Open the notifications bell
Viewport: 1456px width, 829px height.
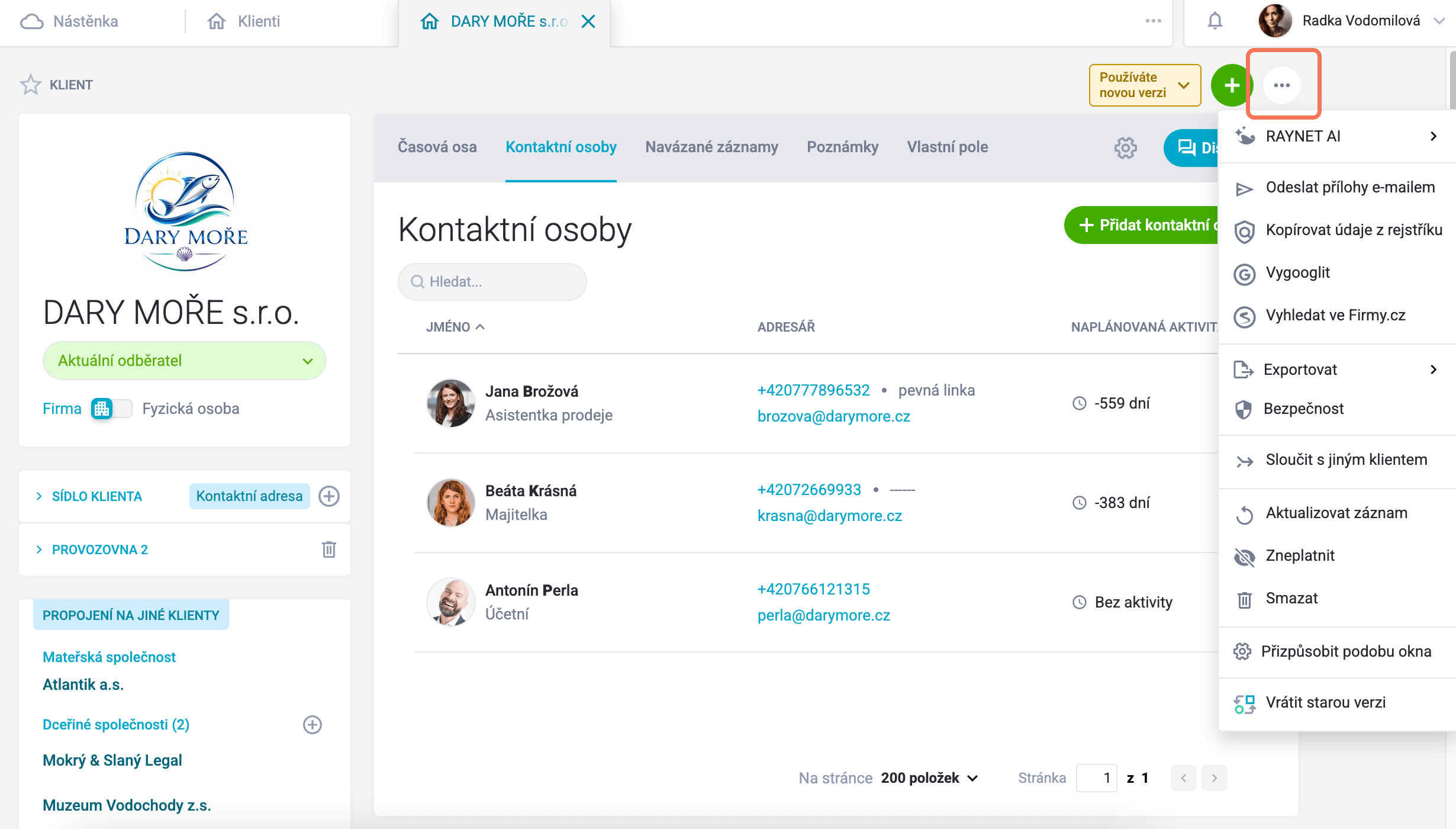(1215, 21)
